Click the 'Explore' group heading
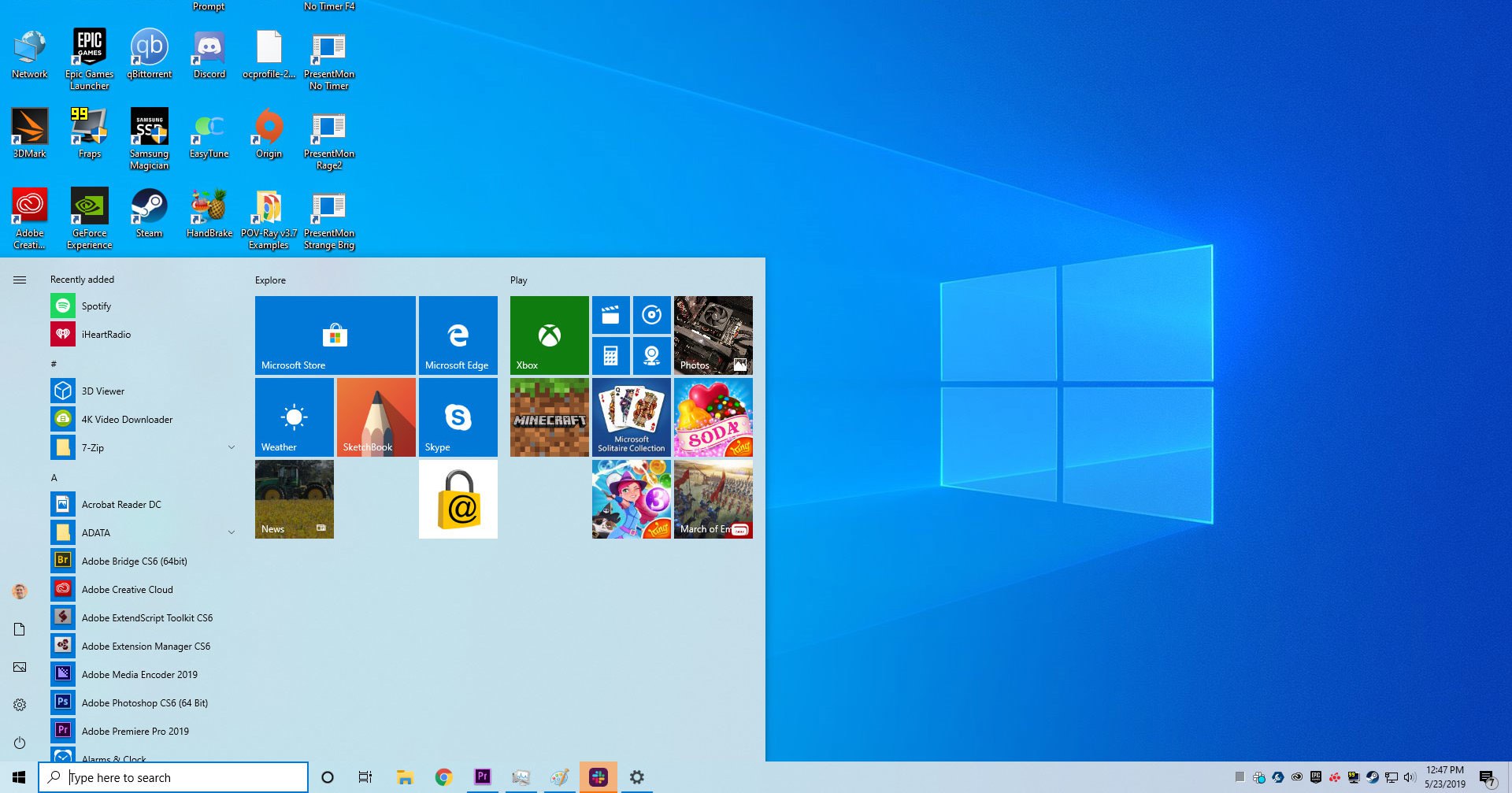Viewport: 1512px width, 793px height. [x=270, y=280]
